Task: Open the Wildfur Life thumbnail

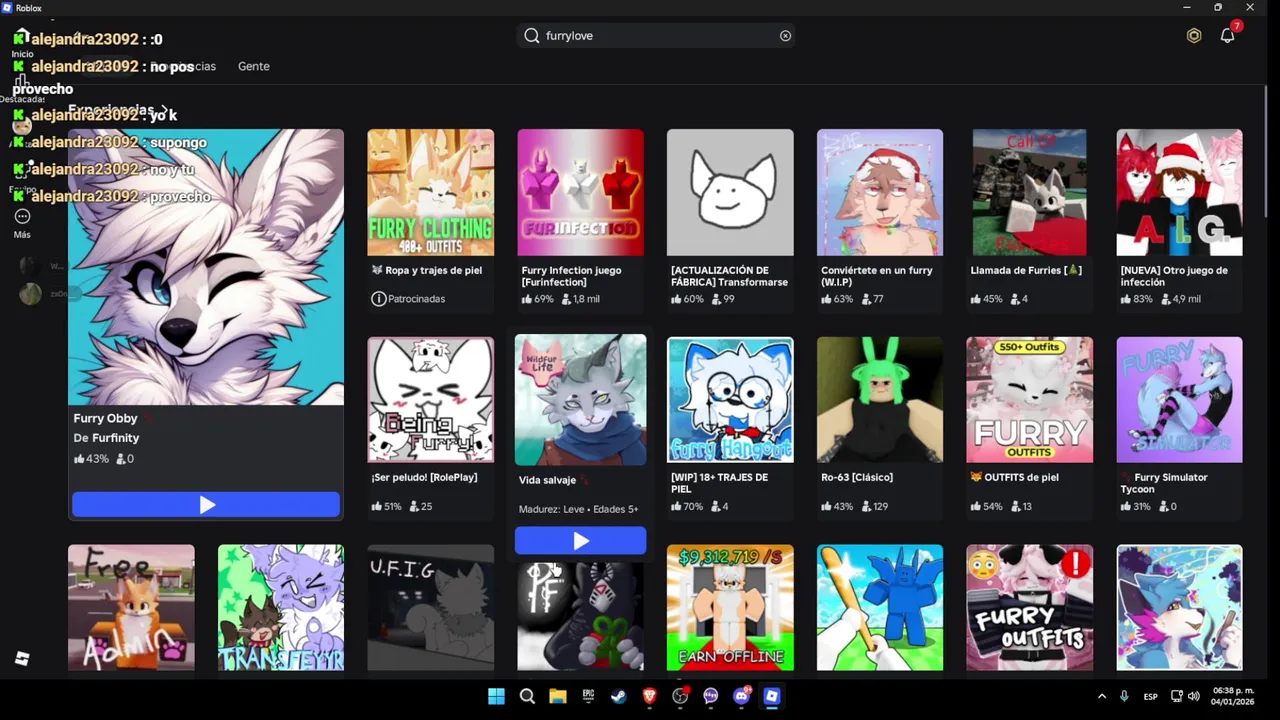Action: [581, 400]
